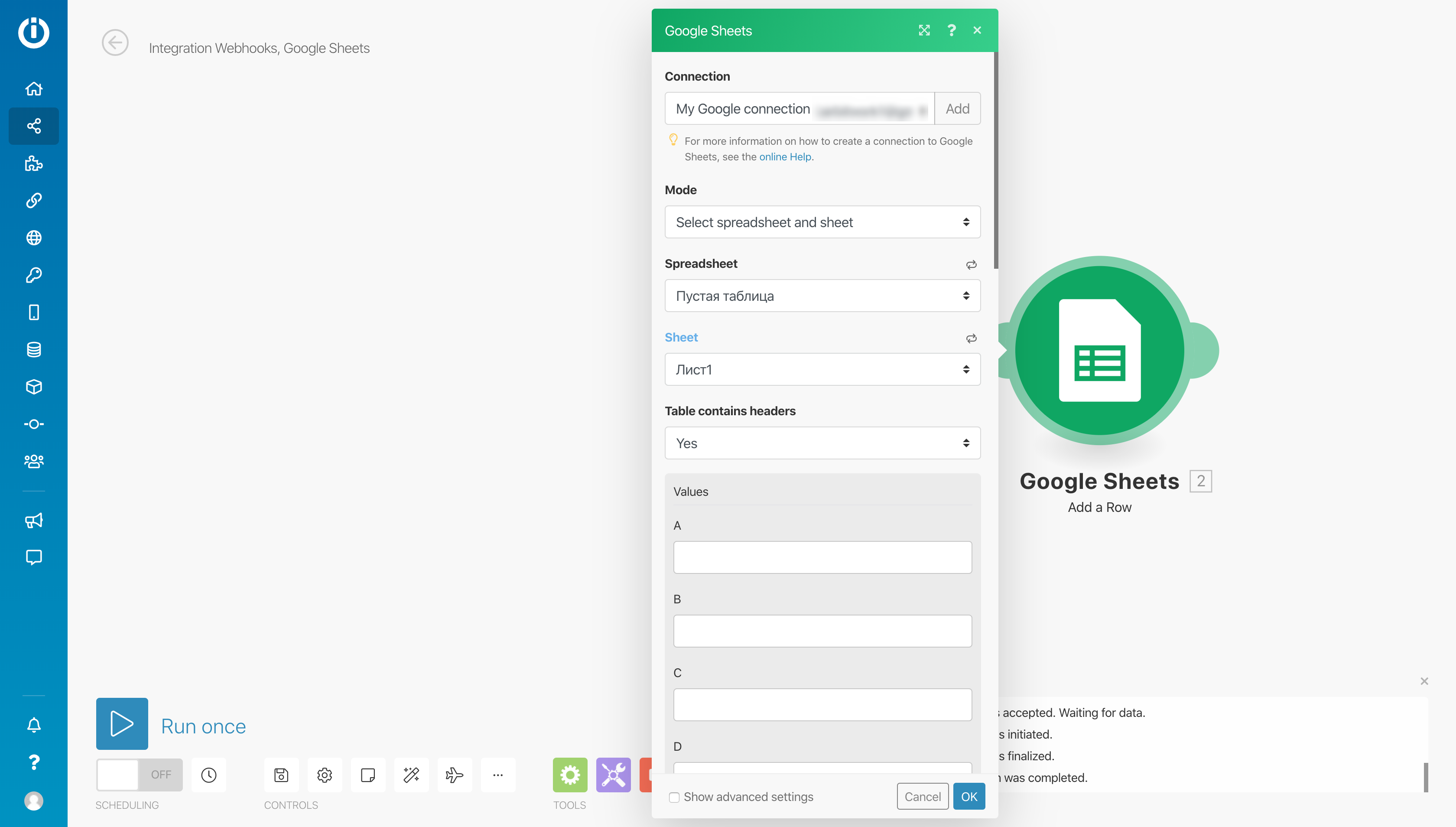Refresh the Spreadsheet list
Viewport: 1456px width, 827px height.
pyautogui.click(x=971, y=265)
